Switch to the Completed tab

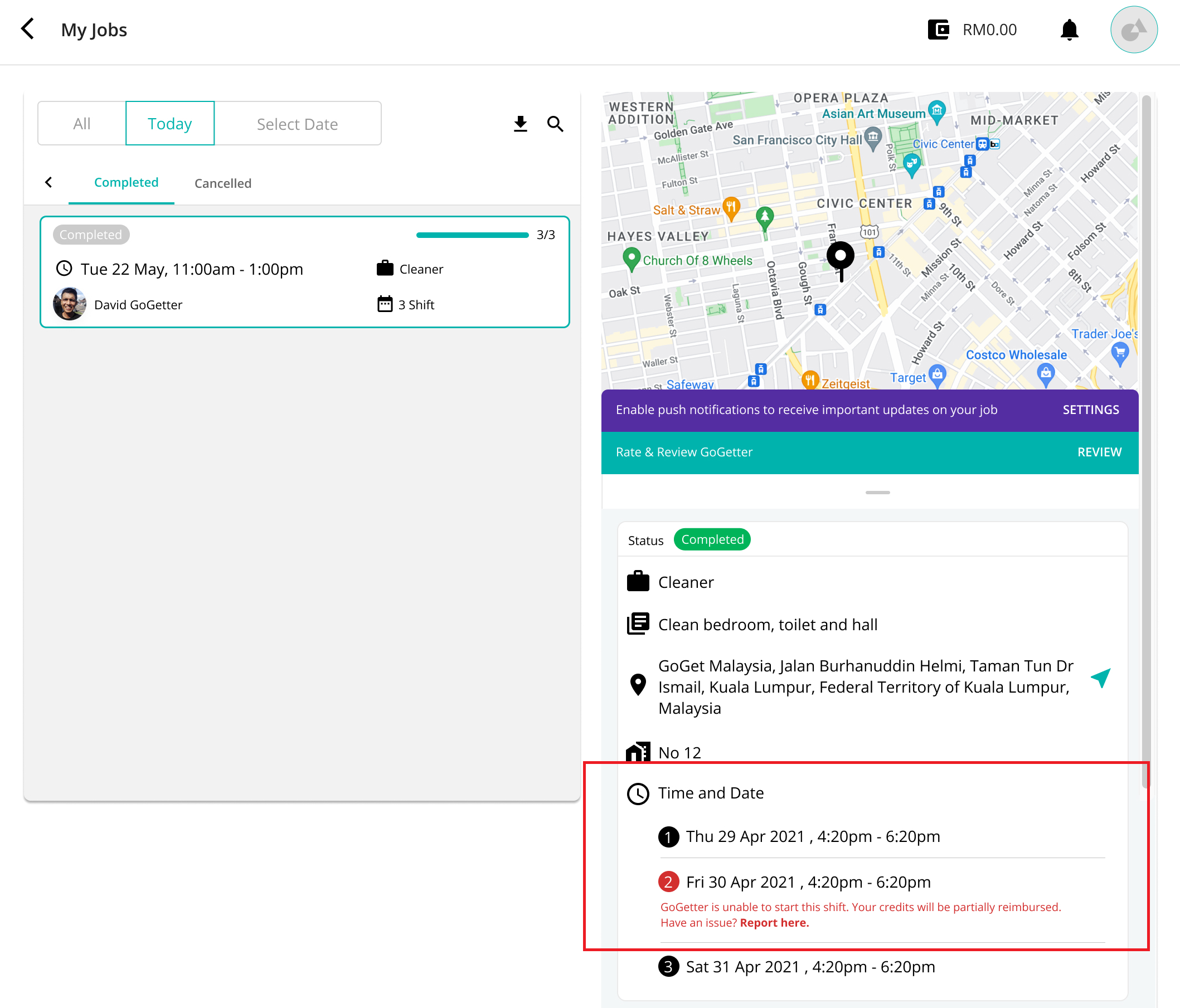pos(126,183)
